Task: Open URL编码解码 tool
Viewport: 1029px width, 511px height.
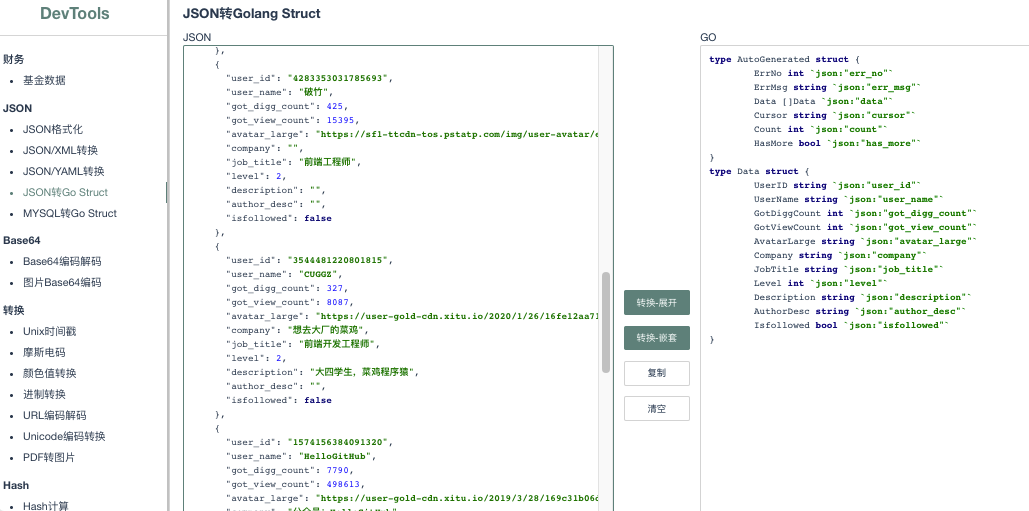Action: pyautogui.click(x=54, y=416)
